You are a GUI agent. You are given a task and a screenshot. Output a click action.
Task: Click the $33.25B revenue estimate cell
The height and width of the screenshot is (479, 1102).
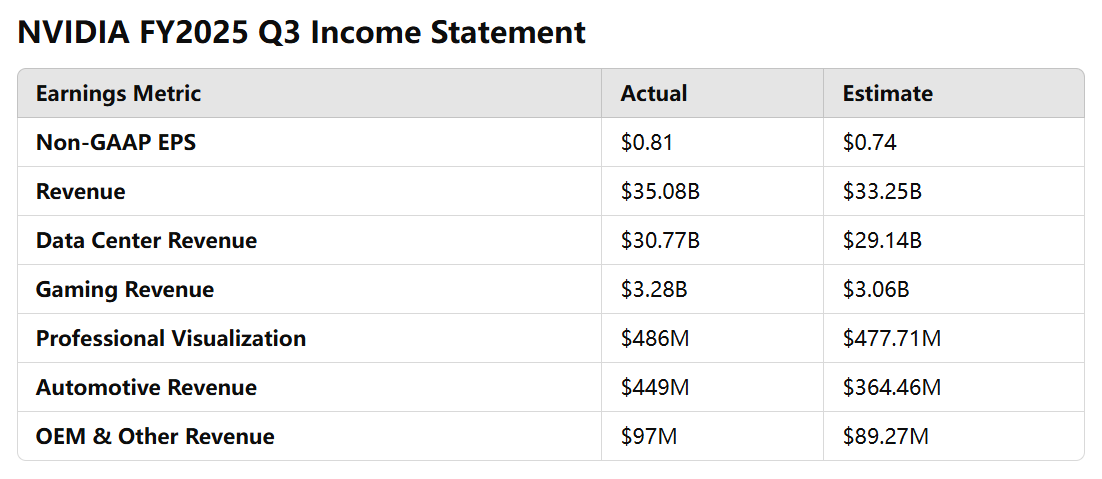pyautogui.click(x=882, y=192)
